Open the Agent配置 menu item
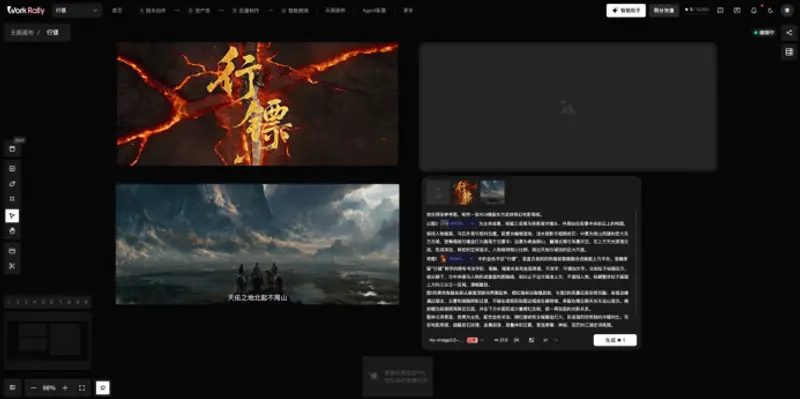This screenshot has width=800, height=399. [x=374, y=10]
